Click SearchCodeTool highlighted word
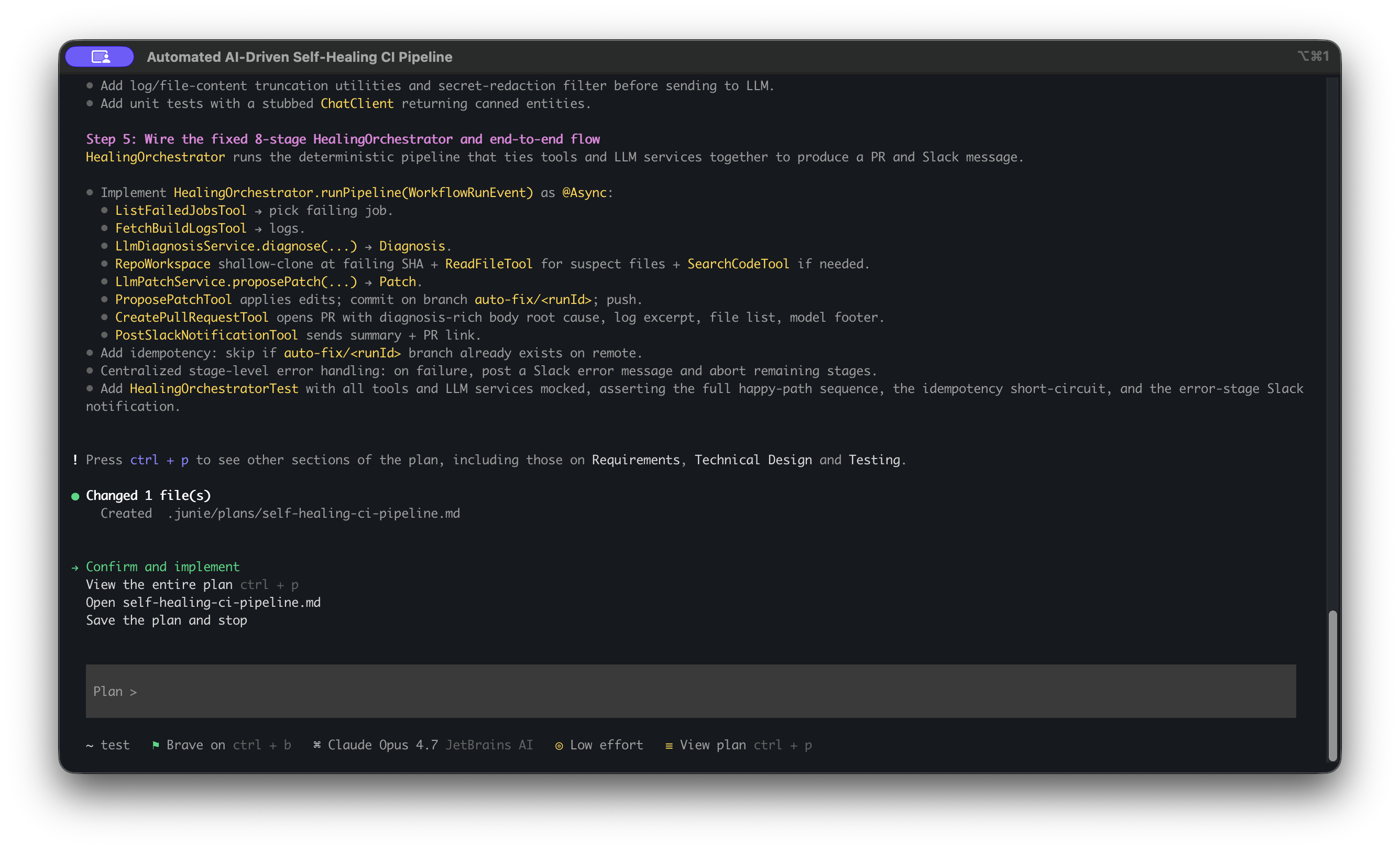 [738, 264]
